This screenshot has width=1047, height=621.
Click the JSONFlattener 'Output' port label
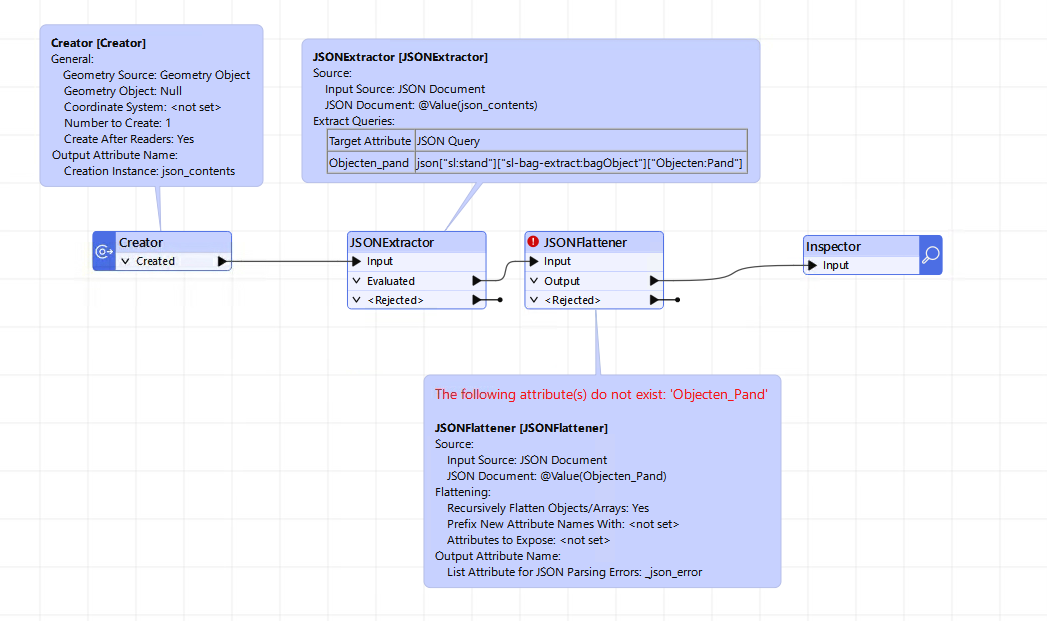pyautogui.click(x=562, y=281)
